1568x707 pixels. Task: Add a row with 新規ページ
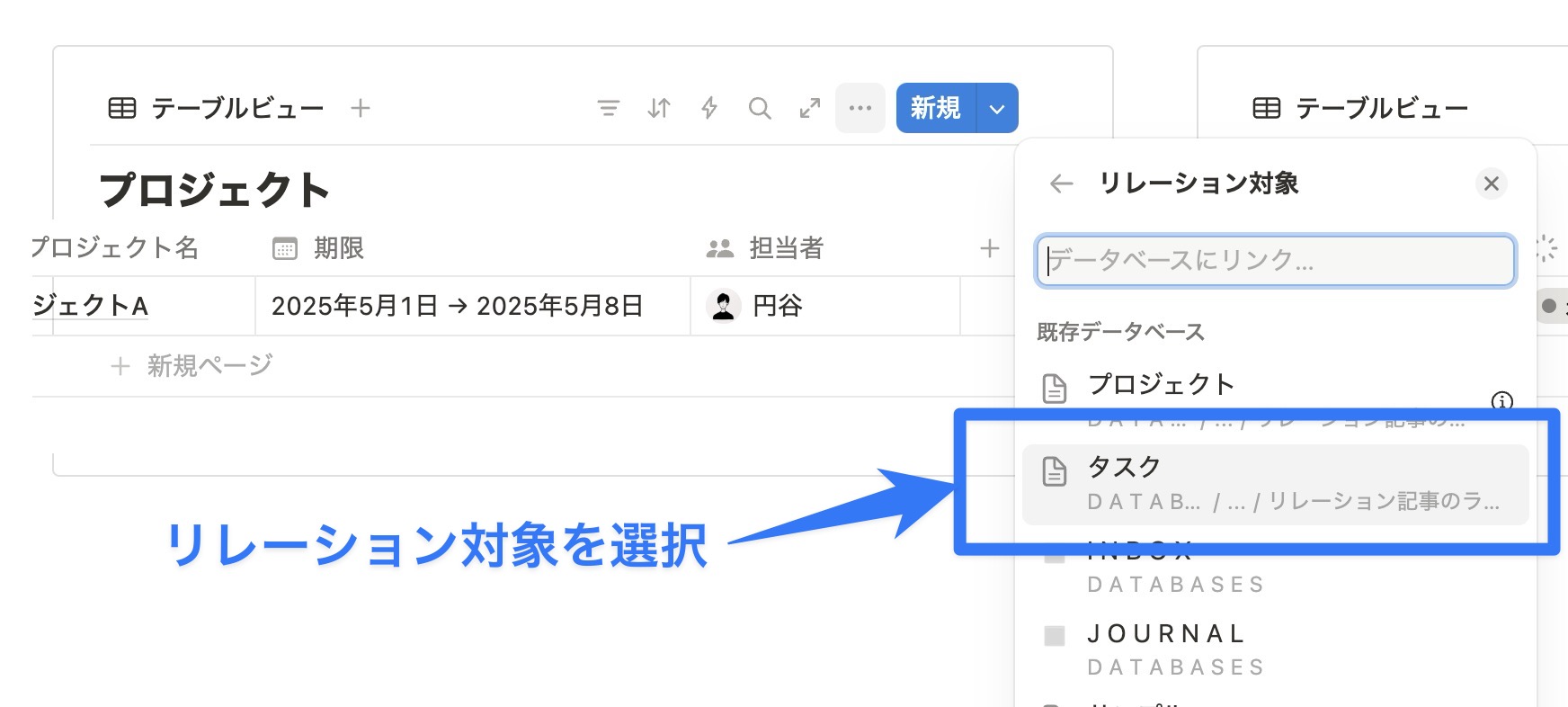point(192,366)
